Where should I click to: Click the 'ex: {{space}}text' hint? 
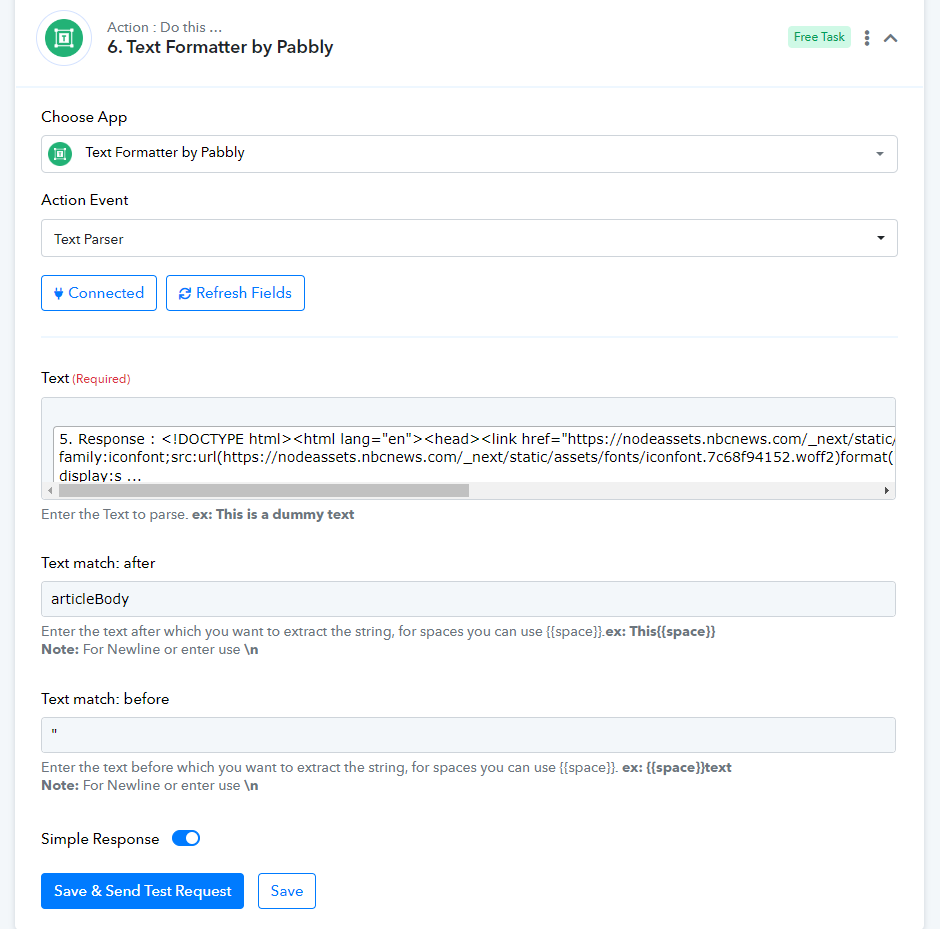[677, 767]
